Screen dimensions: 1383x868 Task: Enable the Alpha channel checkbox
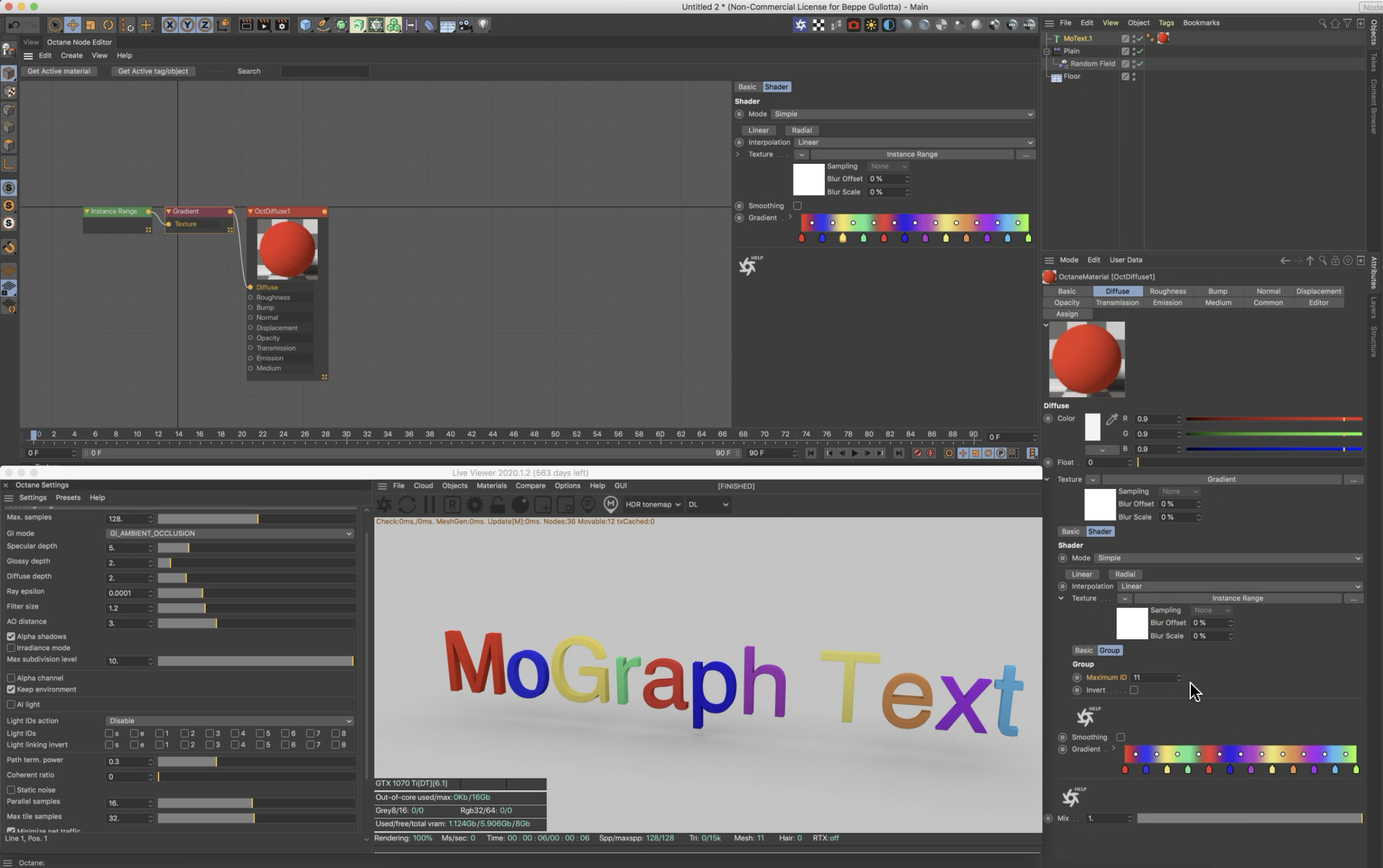tap(11, 678)
